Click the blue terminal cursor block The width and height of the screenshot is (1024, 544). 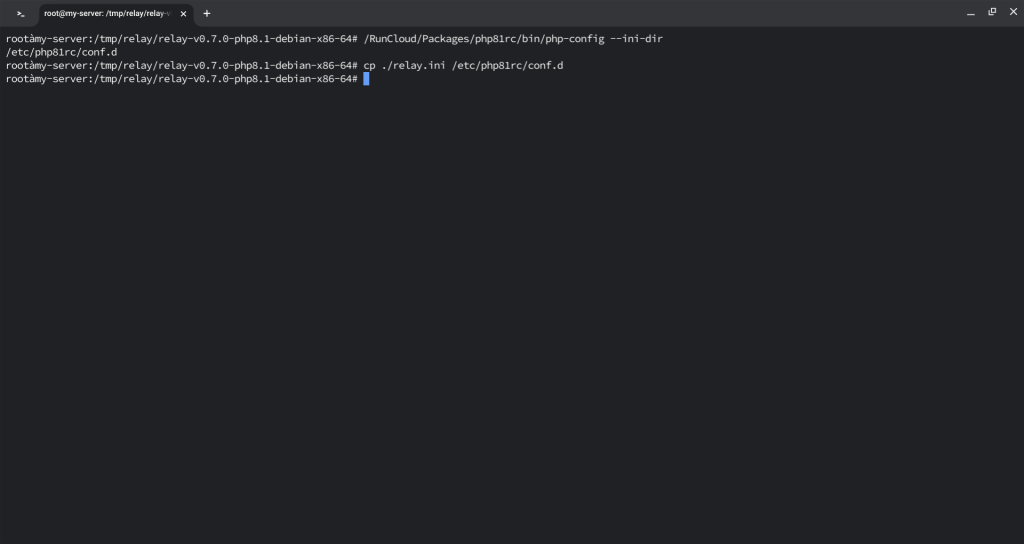tap(367, 79)
